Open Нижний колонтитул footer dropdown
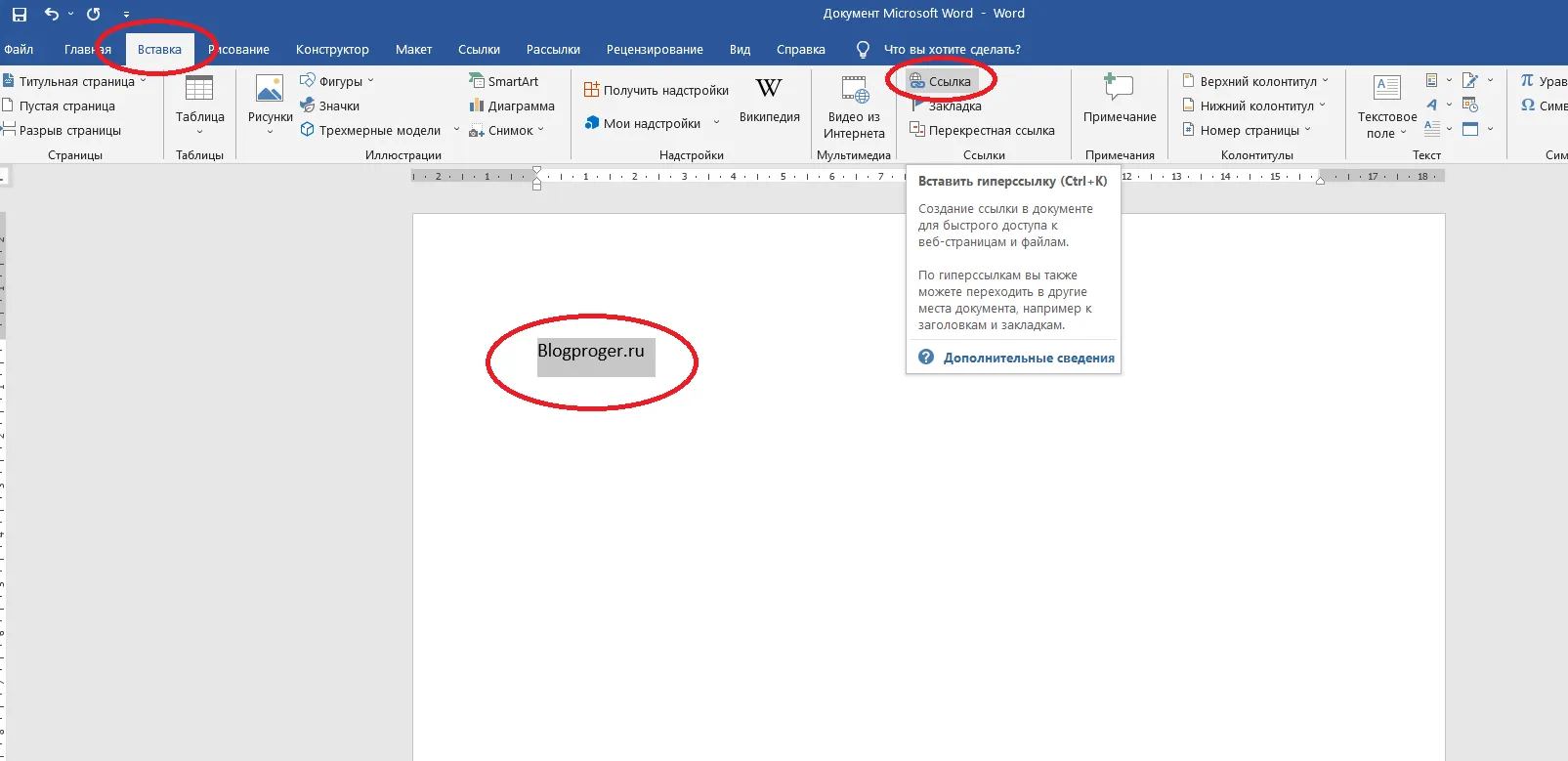 1323,106
